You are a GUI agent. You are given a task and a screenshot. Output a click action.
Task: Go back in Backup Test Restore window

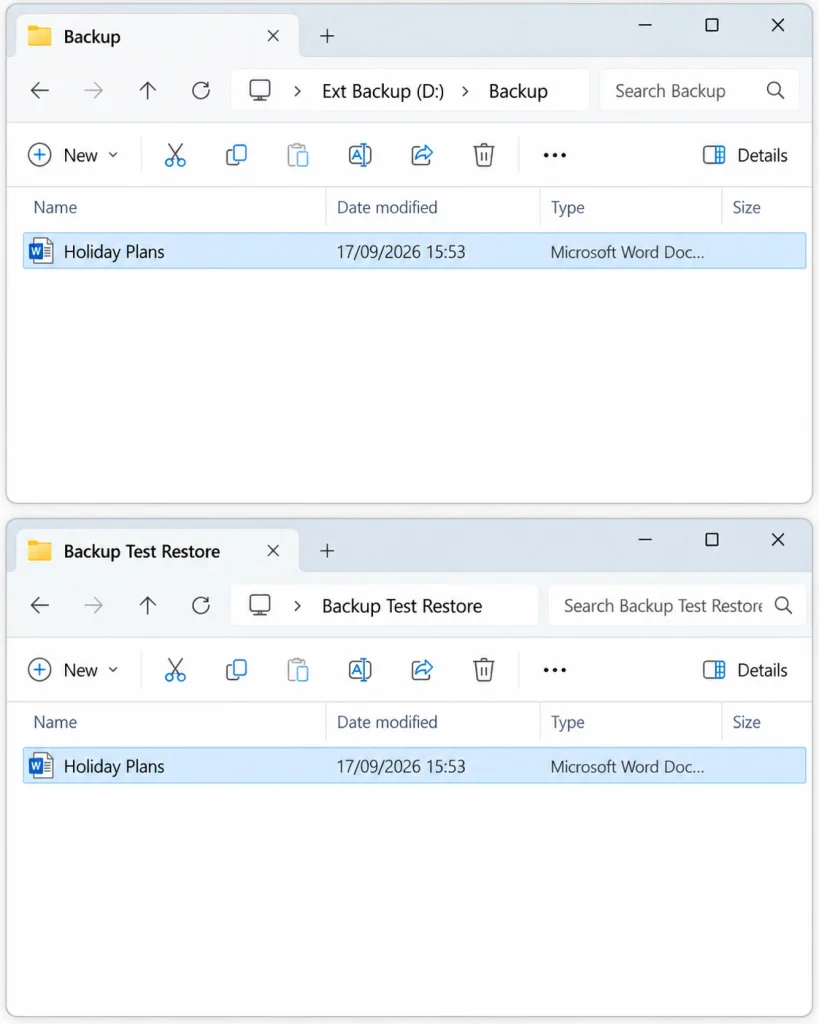pyautogui.click(x=40, y=605)
